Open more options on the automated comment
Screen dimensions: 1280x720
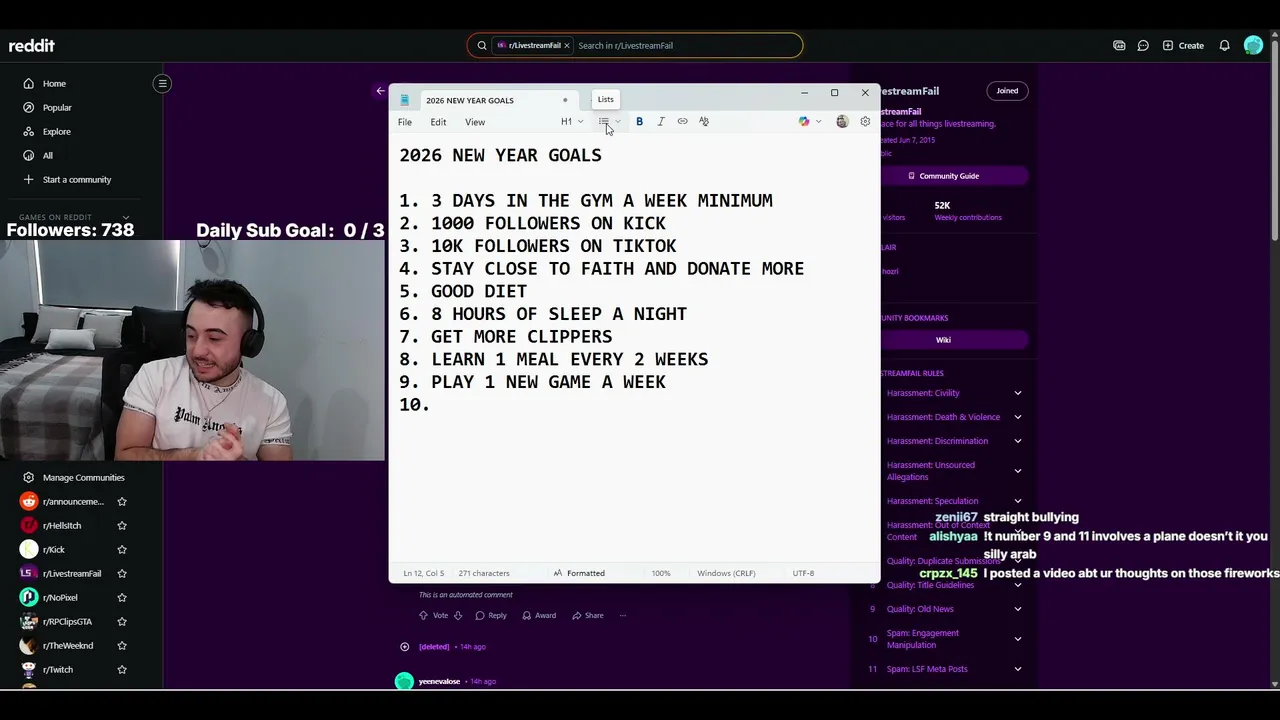coord(623,616)
